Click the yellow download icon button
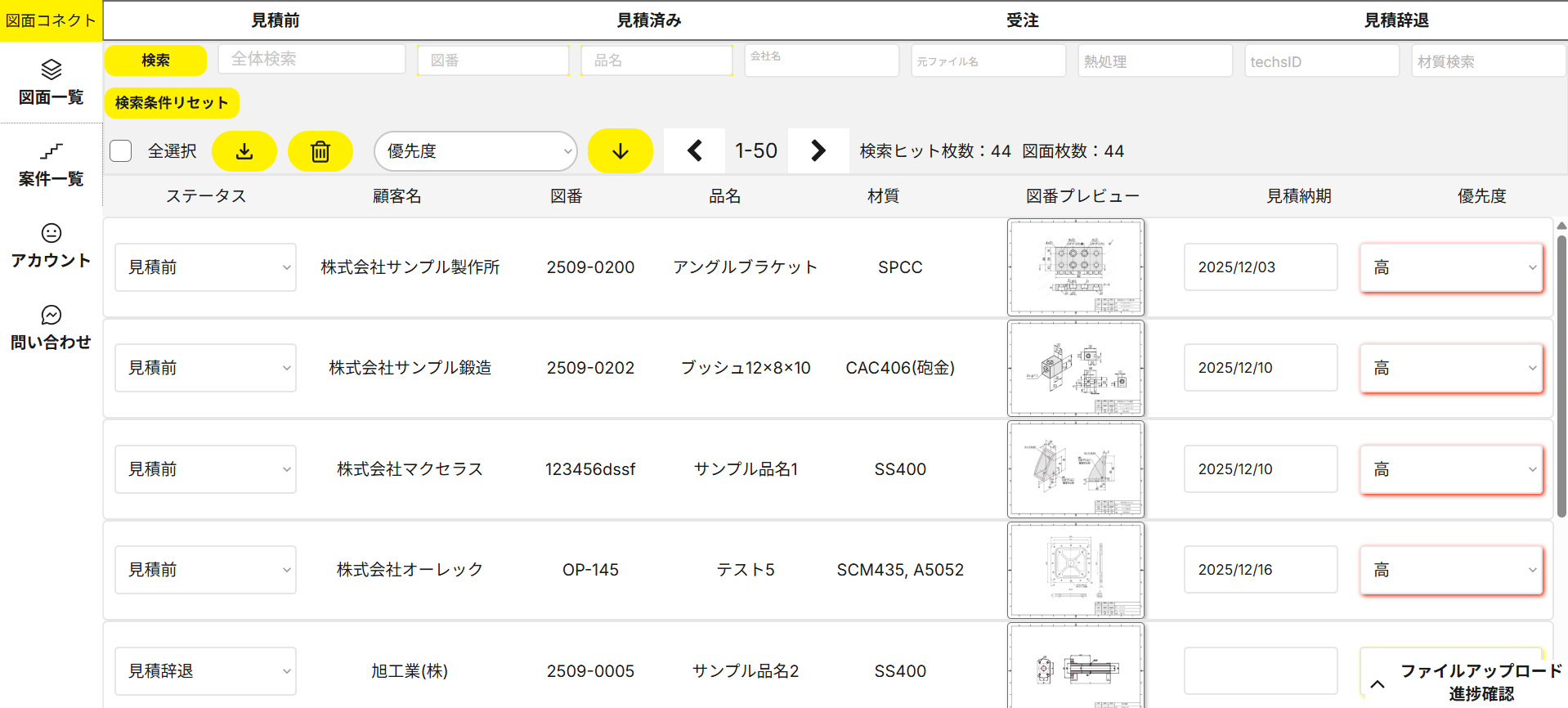This screenshot has width=1568, height=708. pos(244,151)
